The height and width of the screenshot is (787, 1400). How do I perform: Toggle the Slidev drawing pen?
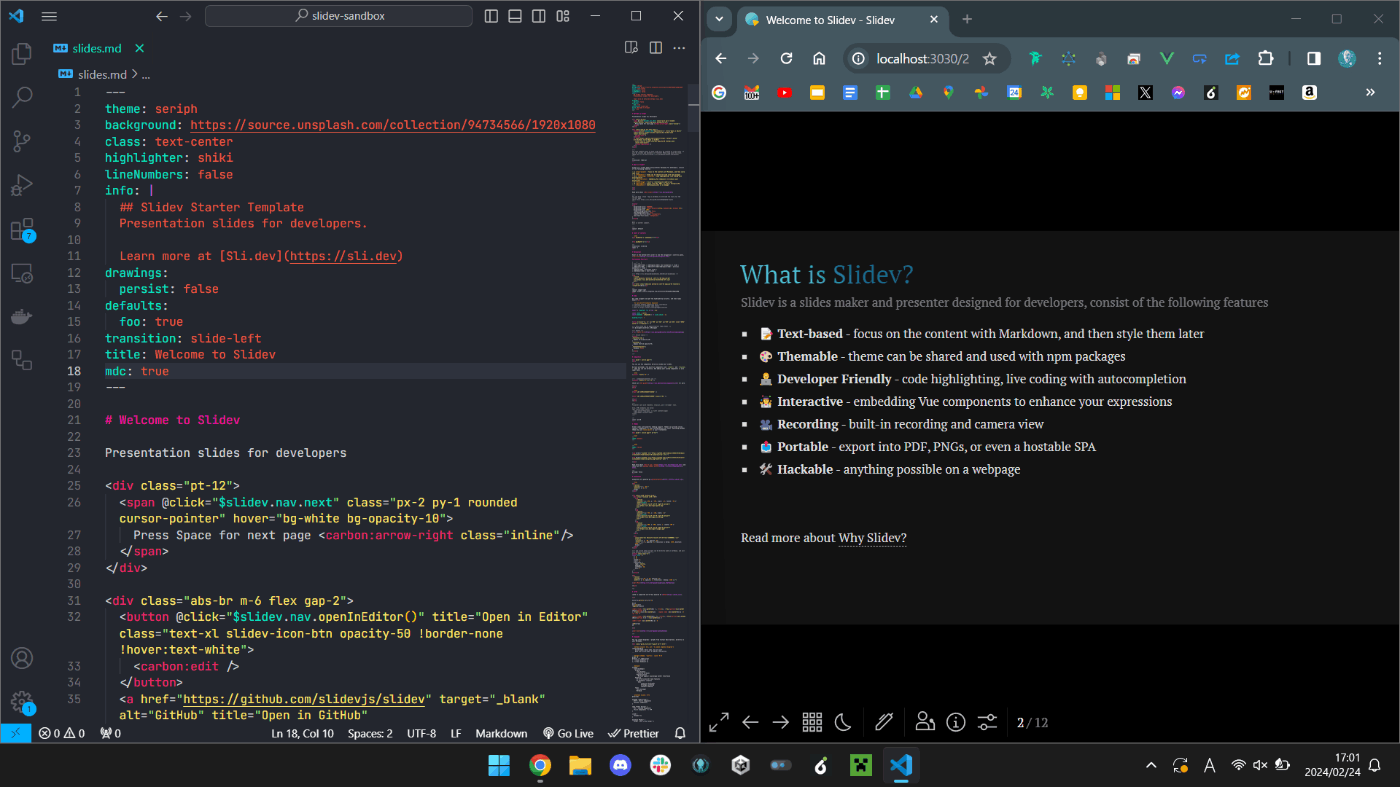[883, 722]
